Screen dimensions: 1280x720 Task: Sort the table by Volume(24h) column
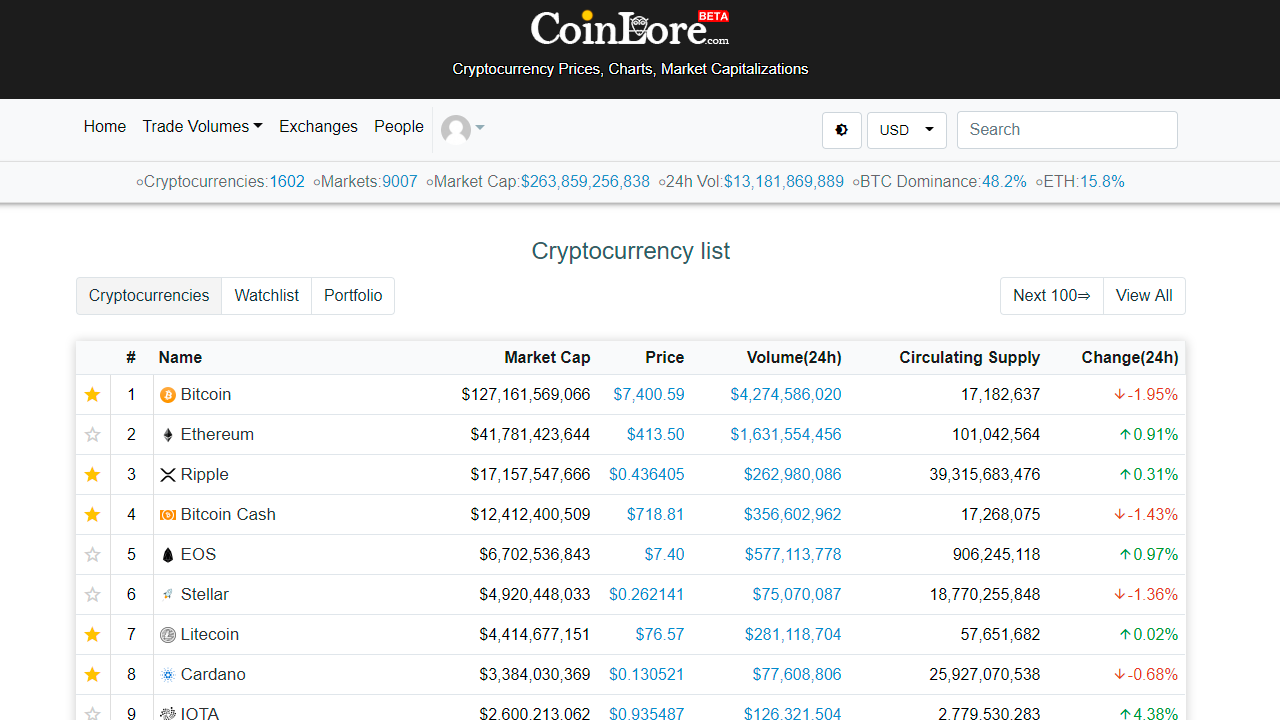pos(794,358)
